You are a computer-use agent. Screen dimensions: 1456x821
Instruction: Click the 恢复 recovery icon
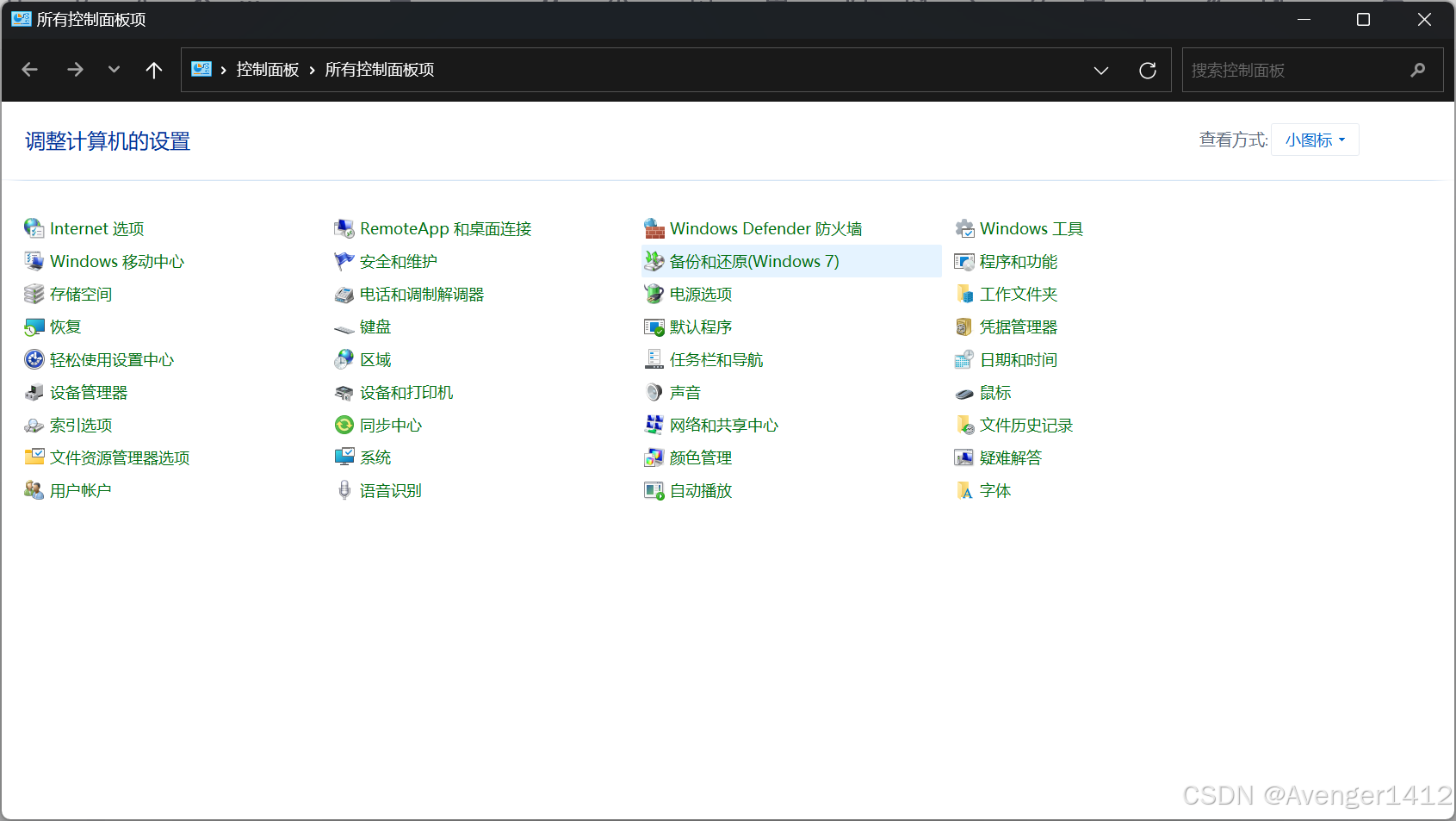pos(34,327)
